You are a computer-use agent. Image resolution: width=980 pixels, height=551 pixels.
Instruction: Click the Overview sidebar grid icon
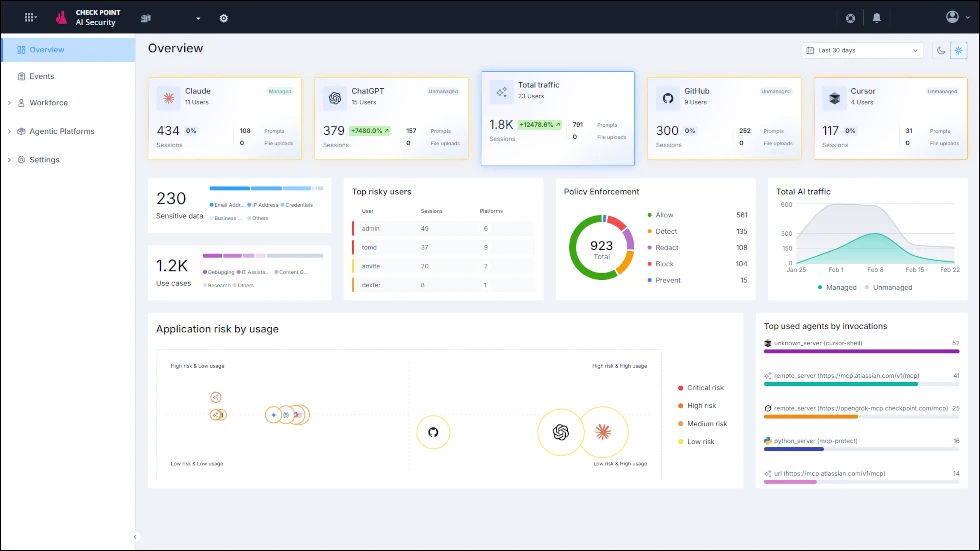pyautogui.click(x=21, y=49)
